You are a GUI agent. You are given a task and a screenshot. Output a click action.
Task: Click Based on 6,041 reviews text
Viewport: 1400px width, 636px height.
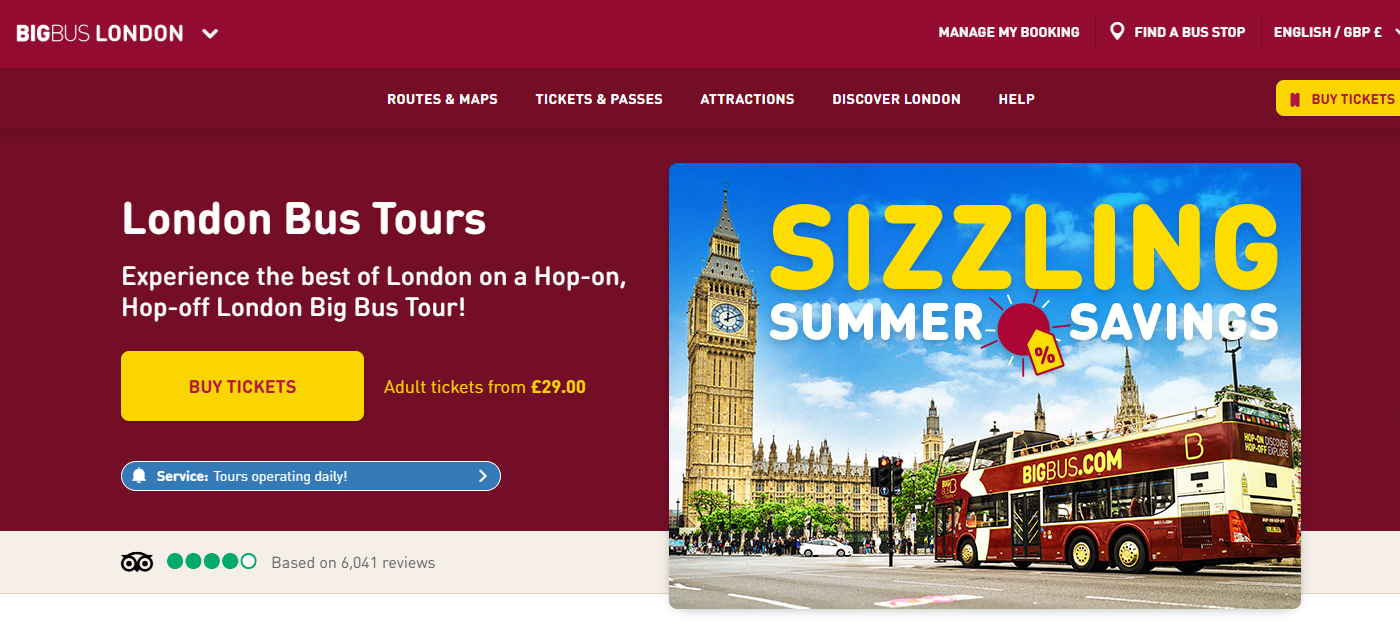(x=353, y=562)
